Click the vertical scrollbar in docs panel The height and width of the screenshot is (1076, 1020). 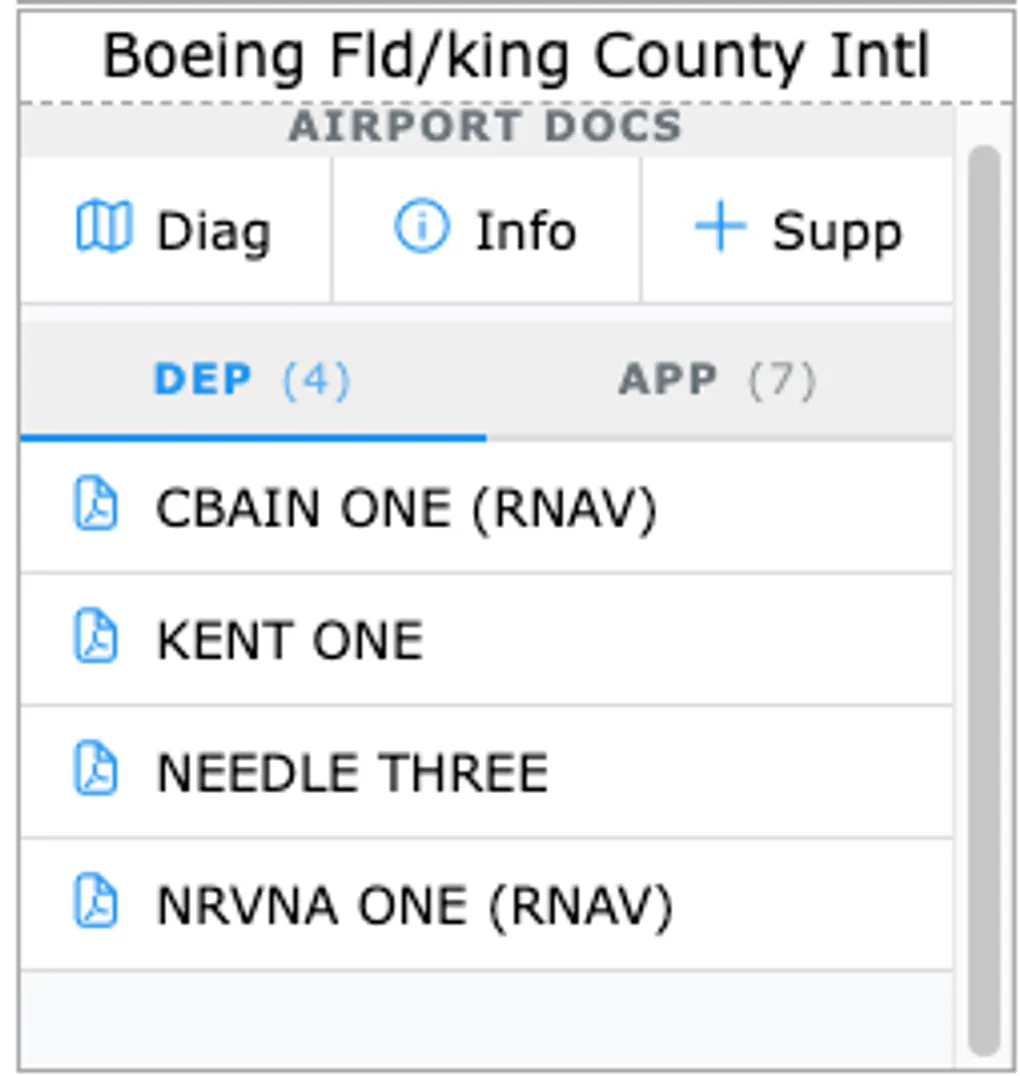tap(984, 600)
